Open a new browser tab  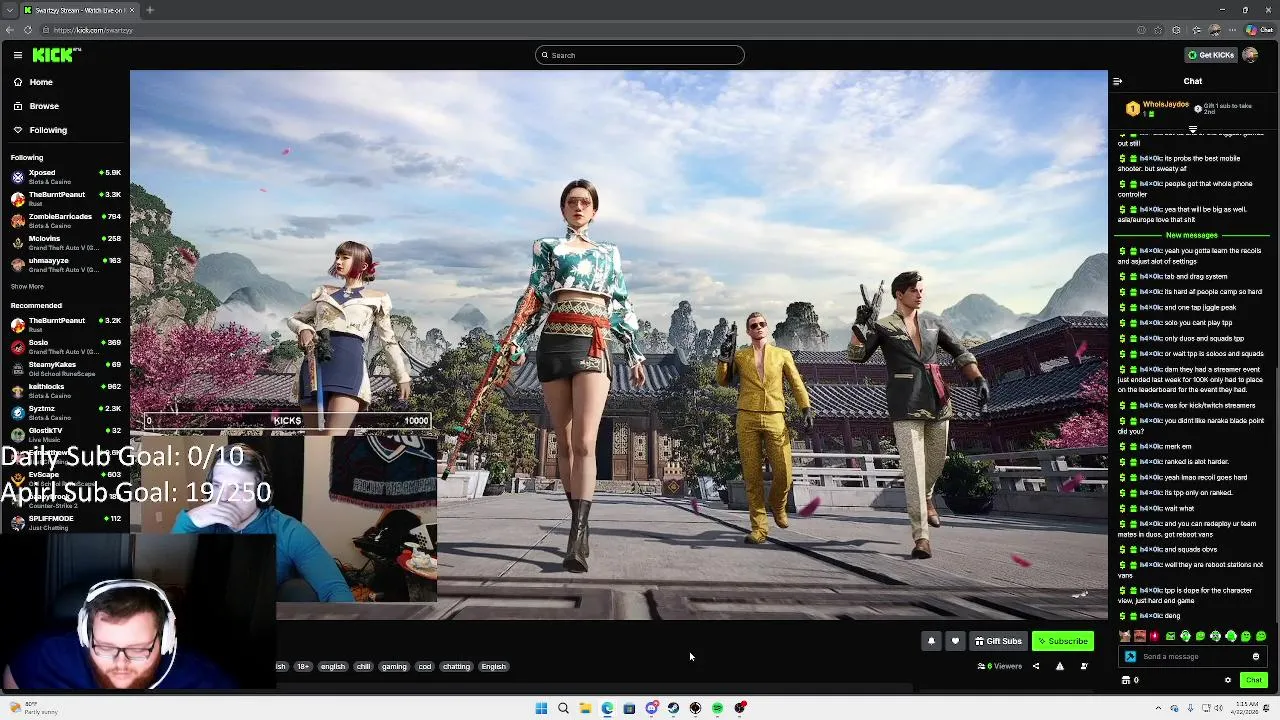click(x=150, y=10)
